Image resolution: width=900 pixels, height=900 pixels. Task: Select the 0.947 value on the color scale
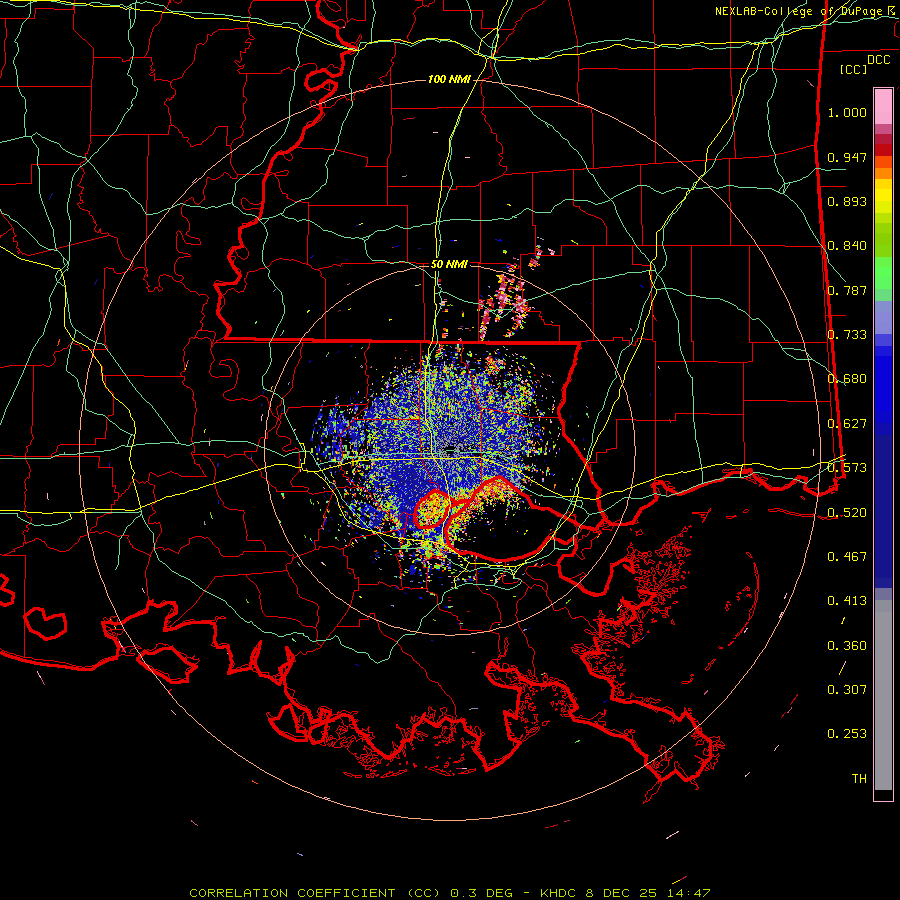coord(847,157)
